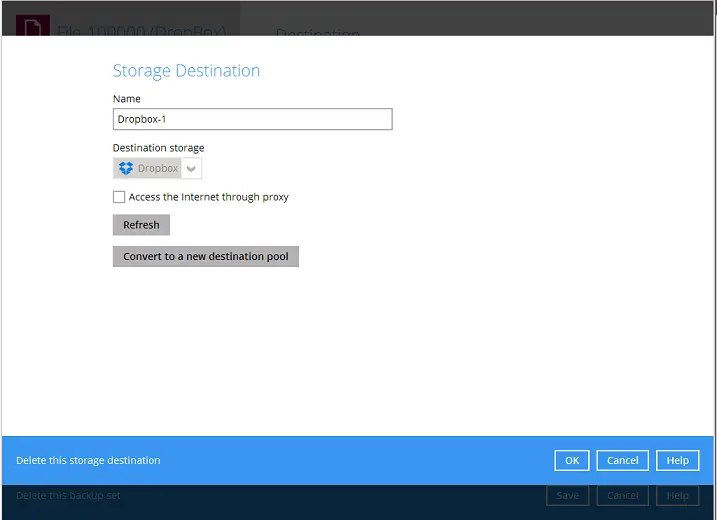Image resolution: width=717 pixels, height=520 pixels.
Task: Confirm with the OK button
Action: click(572, 460)
